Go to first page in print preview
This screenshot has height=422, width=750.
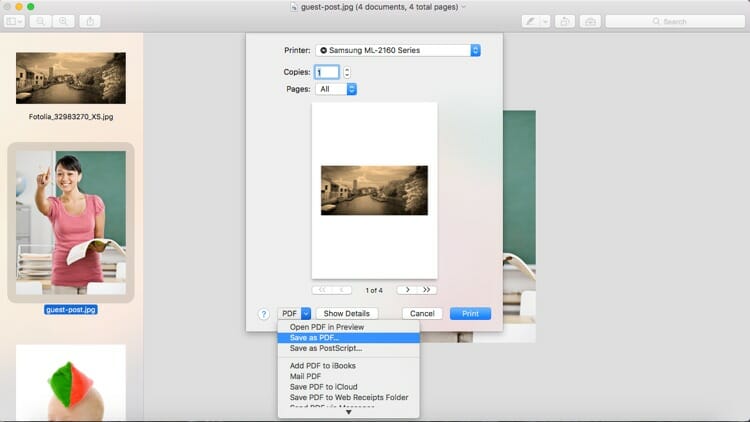coord(322,290)
